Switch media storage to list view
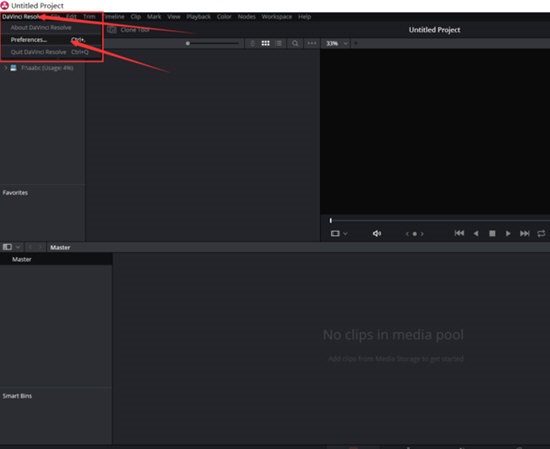 point(279,43)
